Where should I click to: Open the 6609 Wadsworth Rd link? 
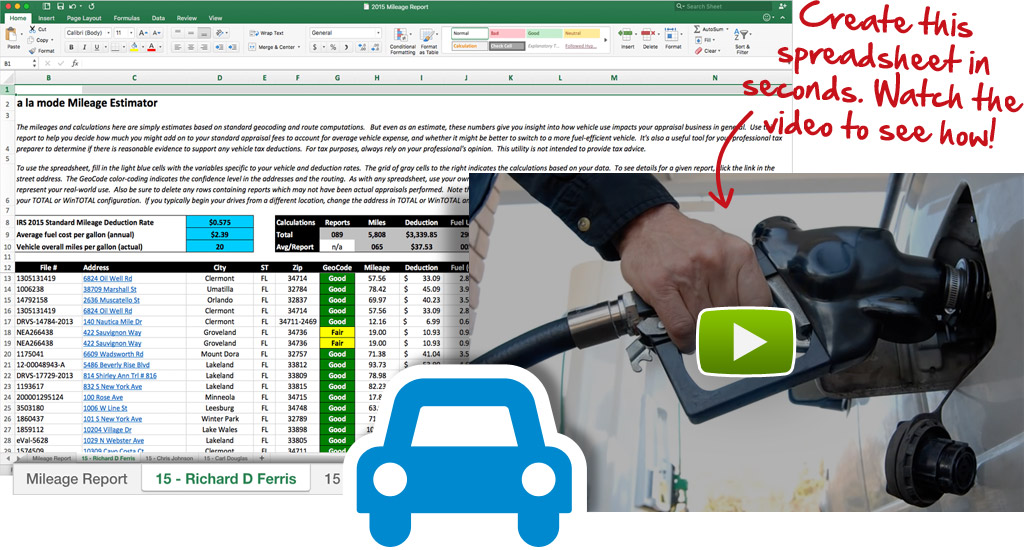pos(113,354)
